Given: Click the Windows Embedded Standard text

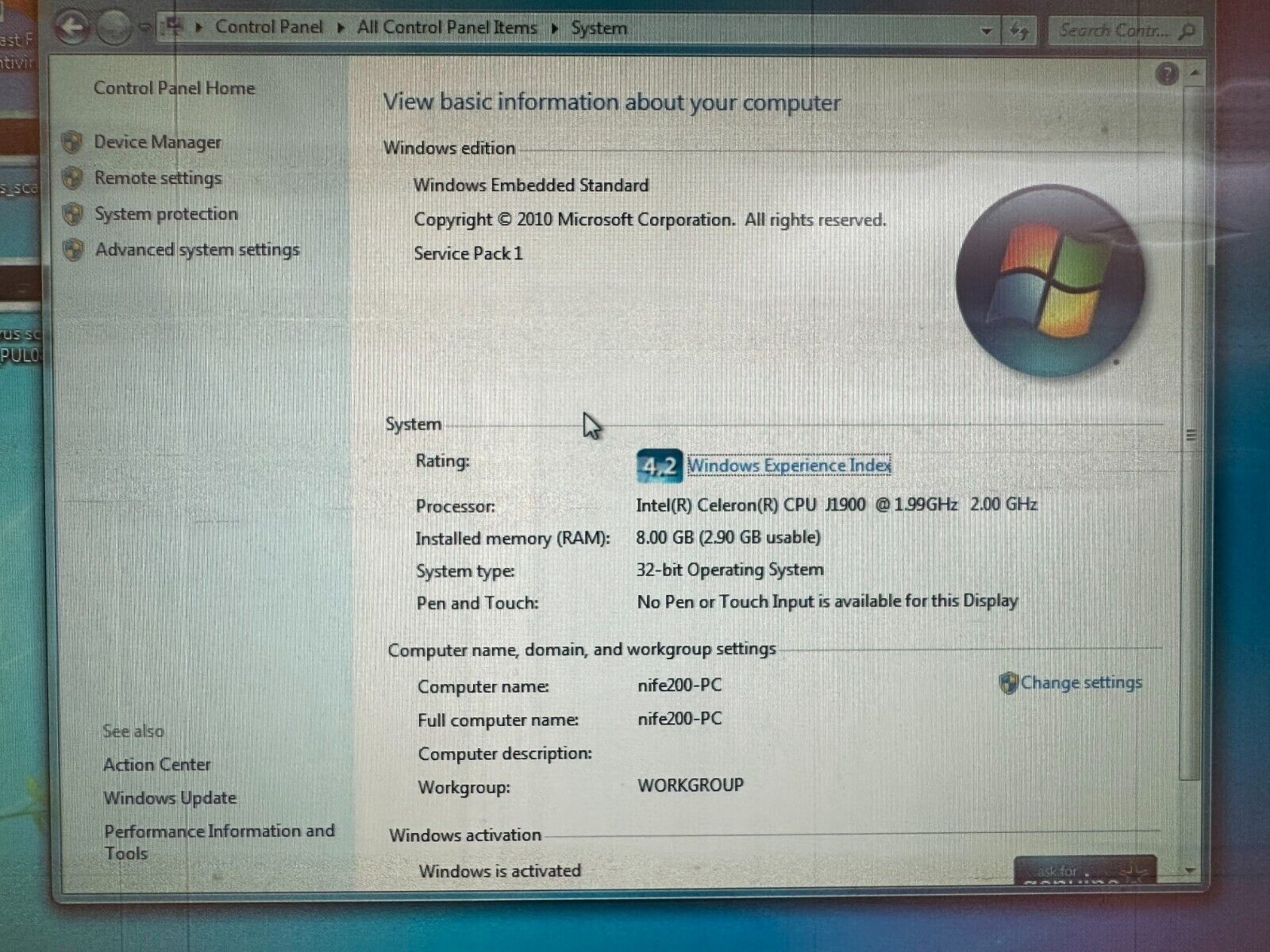Looking at the screenshot, I should pos(530,186).
